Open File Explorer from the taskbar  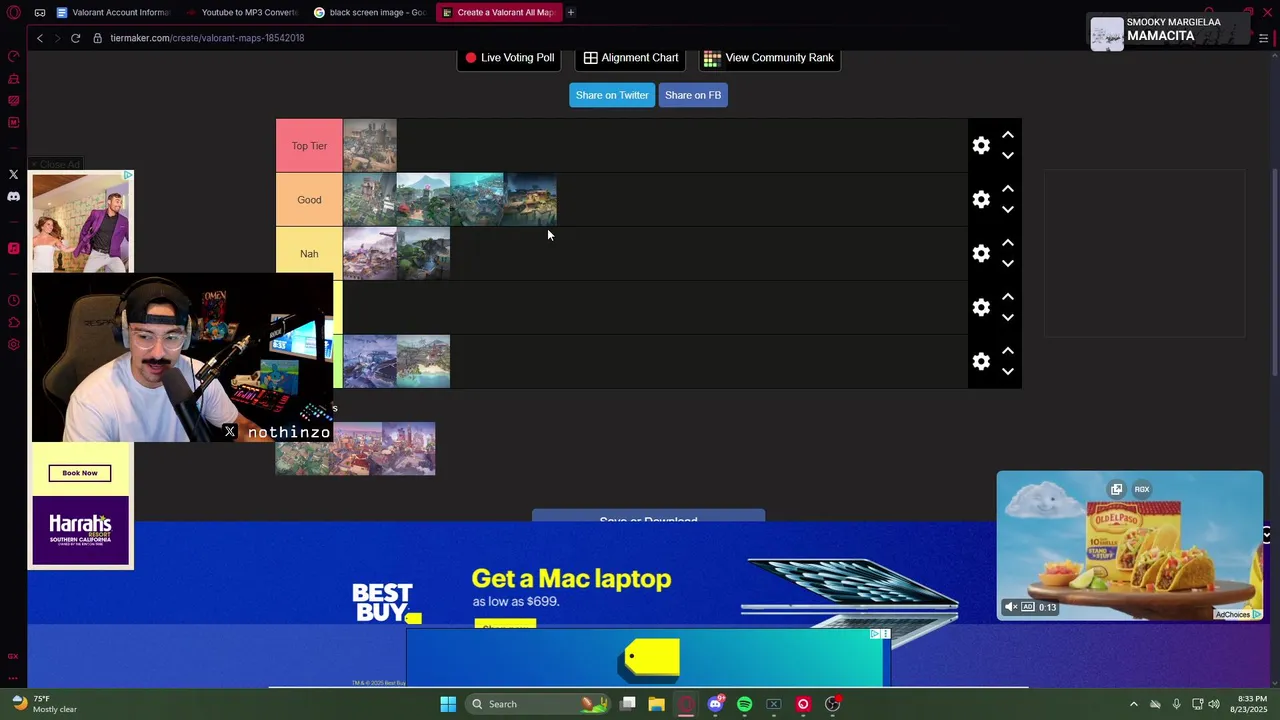coord(657,704)
